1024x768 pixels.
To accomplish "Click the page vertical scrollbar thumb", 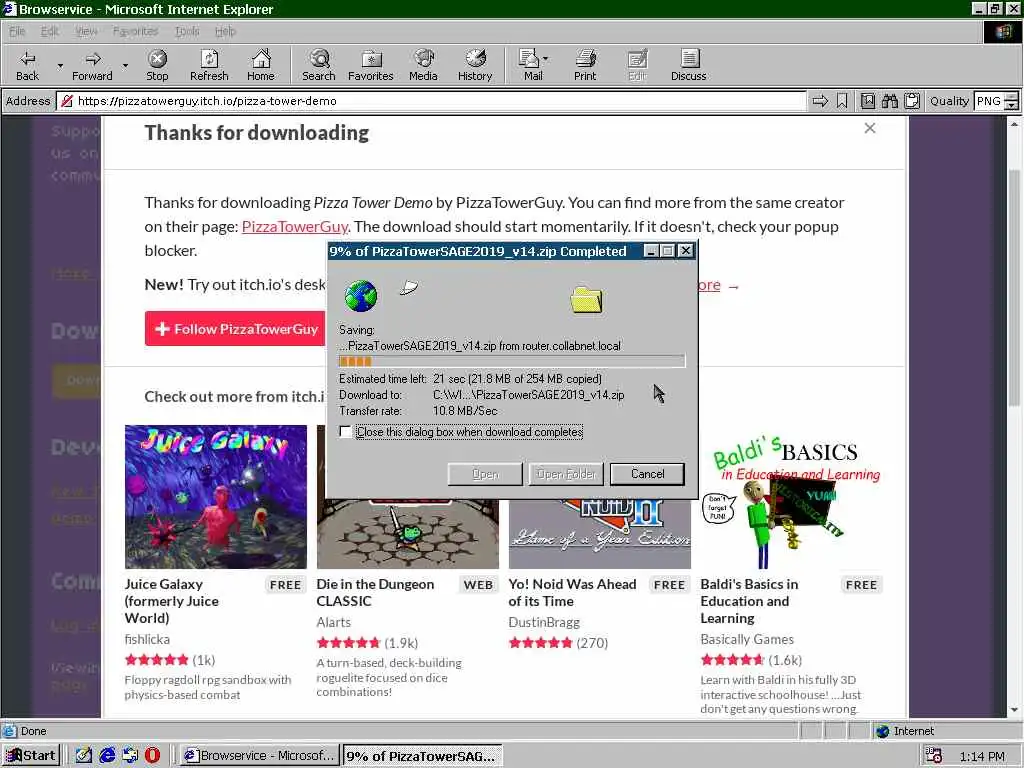I will pos(1014,287).
